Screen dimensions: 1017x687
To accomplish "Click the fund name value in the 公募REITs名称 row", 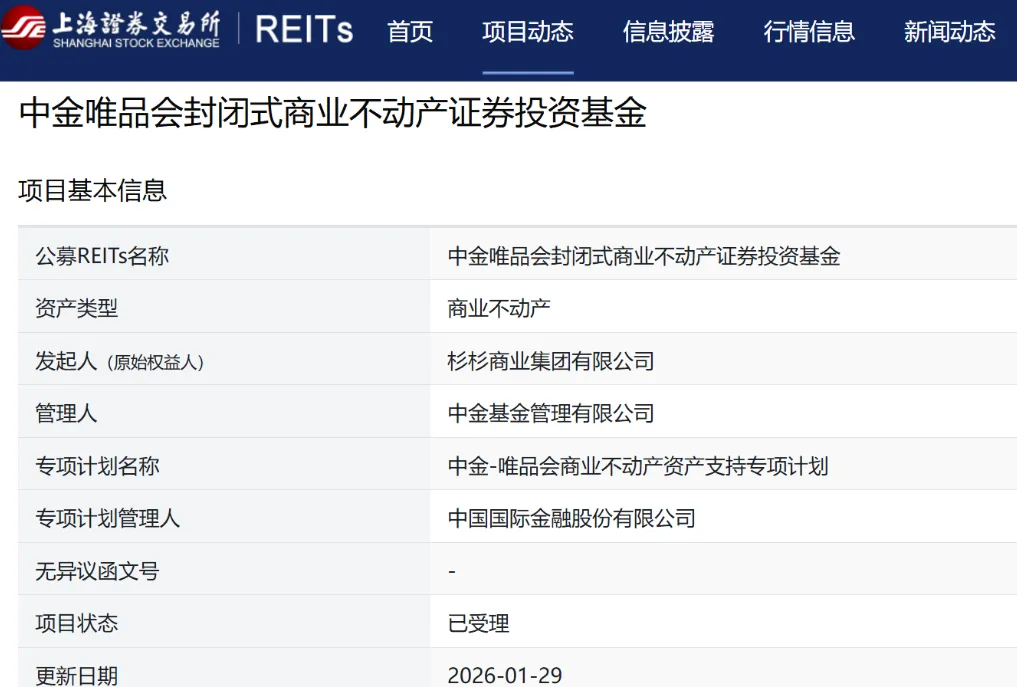I will pyautogui.click(x=644, y=256).
